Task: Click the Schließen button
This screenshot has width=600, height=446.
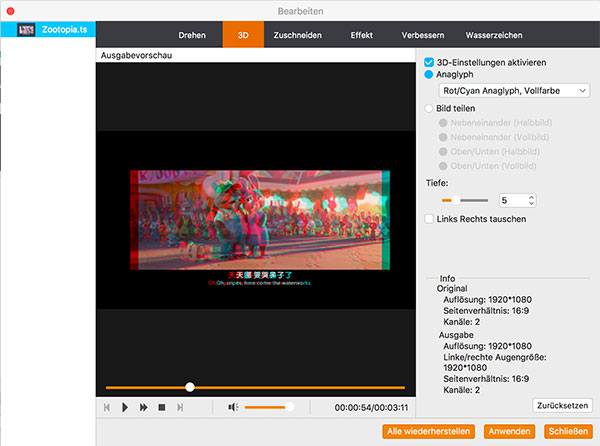Action: click(568, 431)
